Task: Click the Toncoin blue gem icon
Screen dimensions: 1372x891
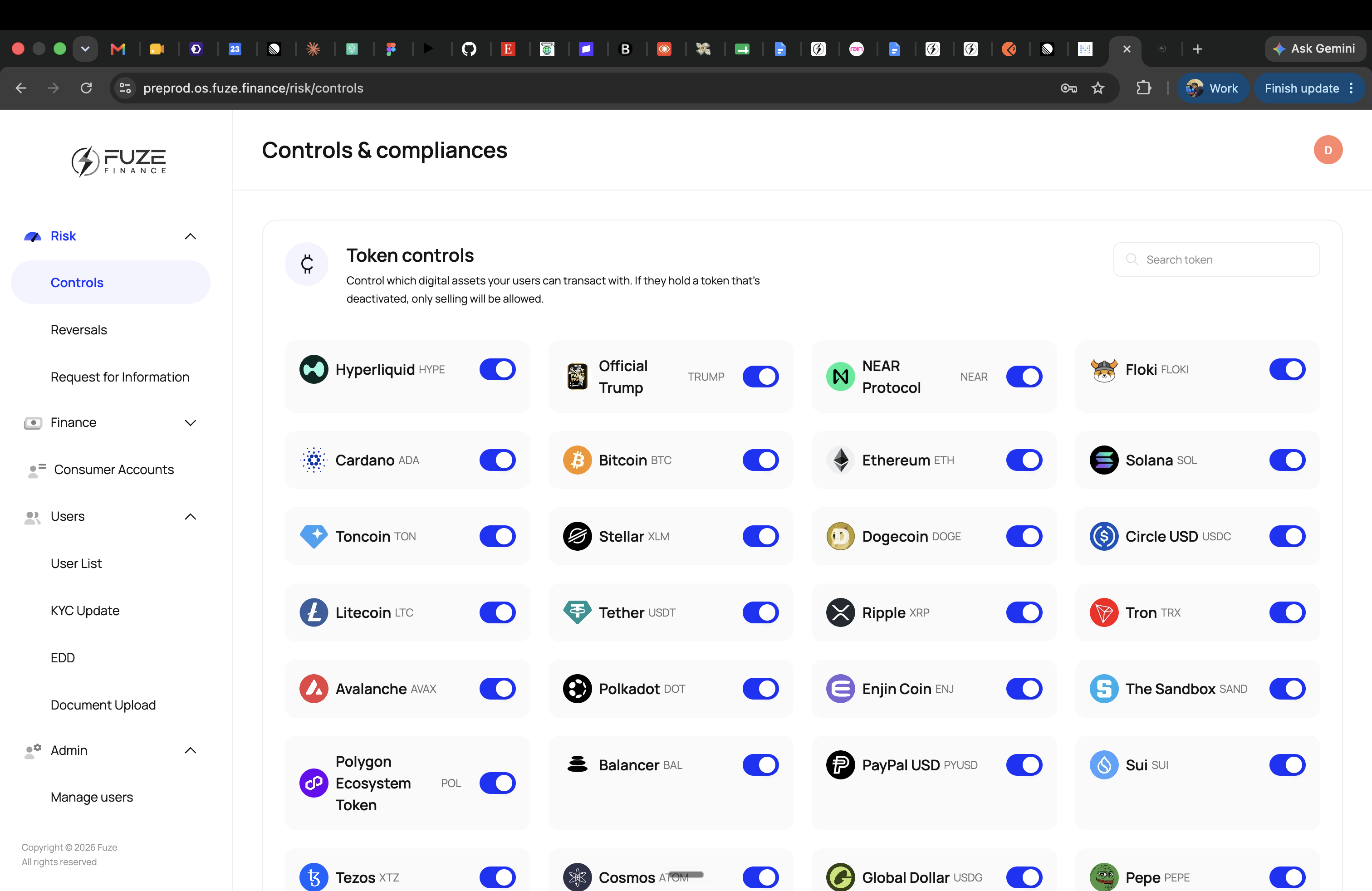Action: [314, 536]
